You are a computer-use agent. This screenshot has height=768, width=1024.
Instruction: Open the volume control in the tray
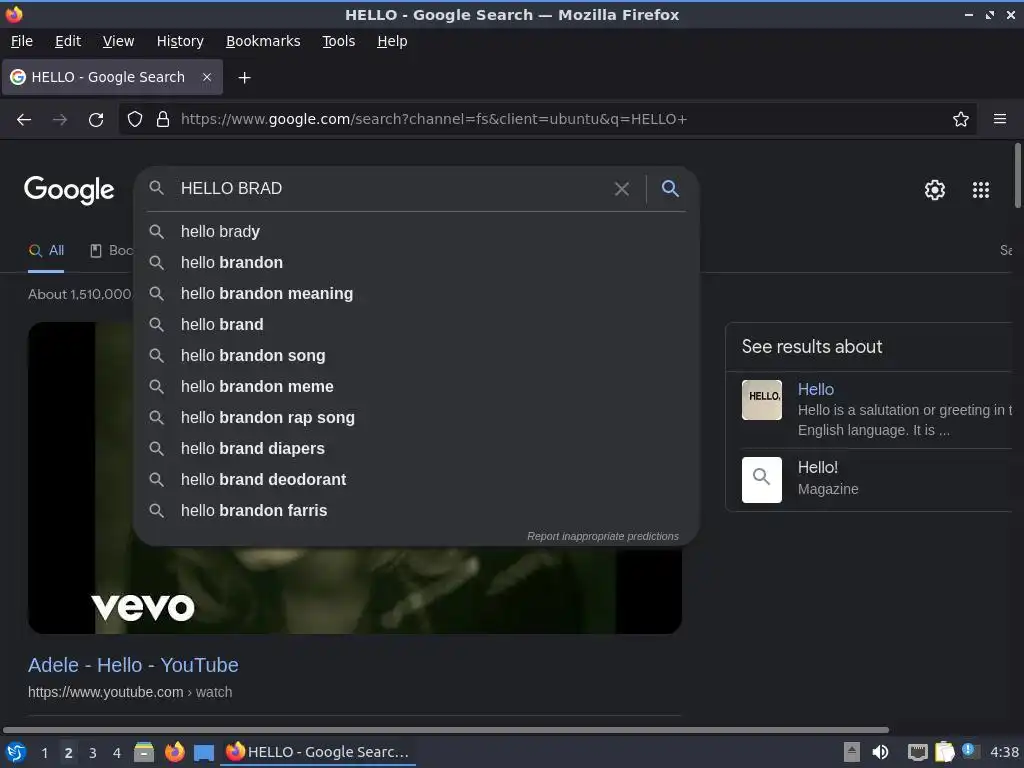coord(880,752)
